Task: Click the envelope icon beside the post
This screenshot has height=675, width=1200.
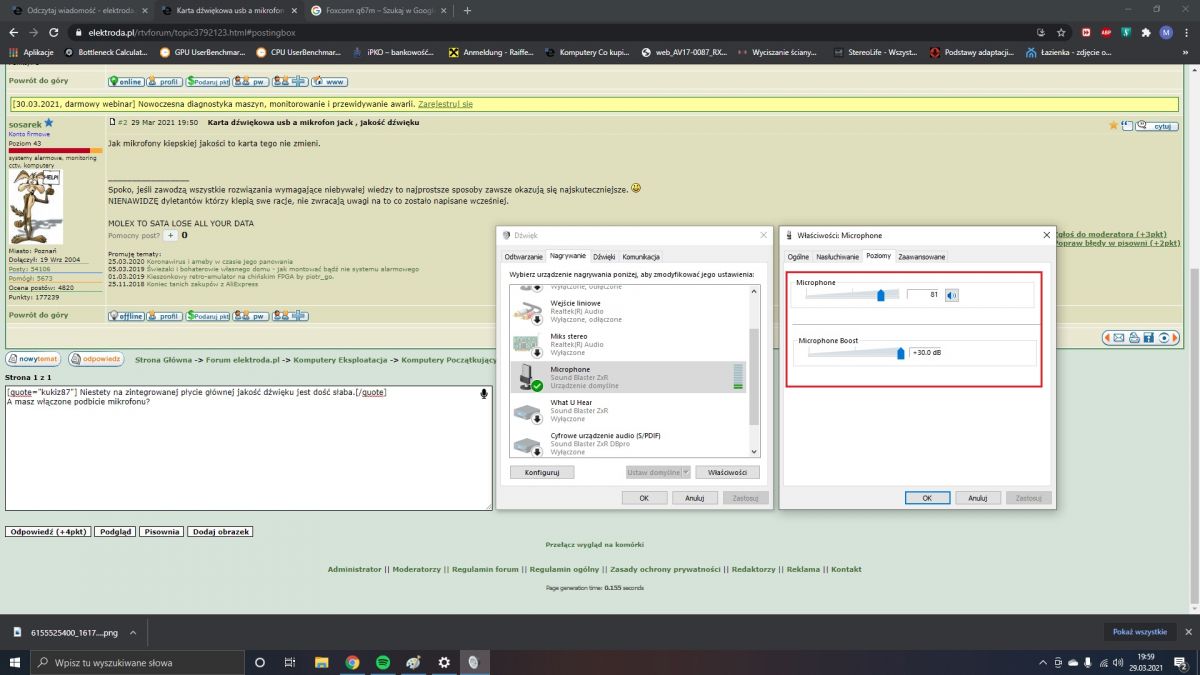Action: click(x=1119, y=338)
